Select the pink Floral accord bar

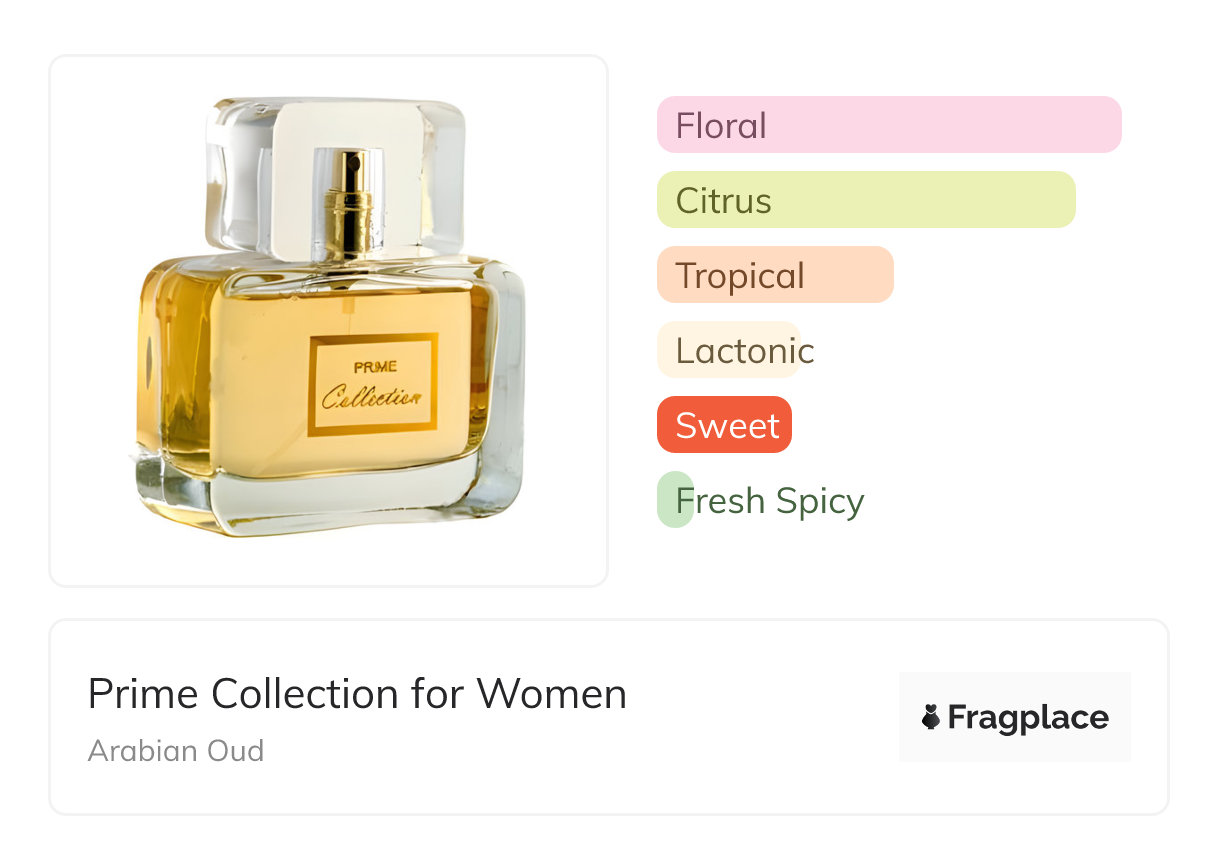[889, 125]
